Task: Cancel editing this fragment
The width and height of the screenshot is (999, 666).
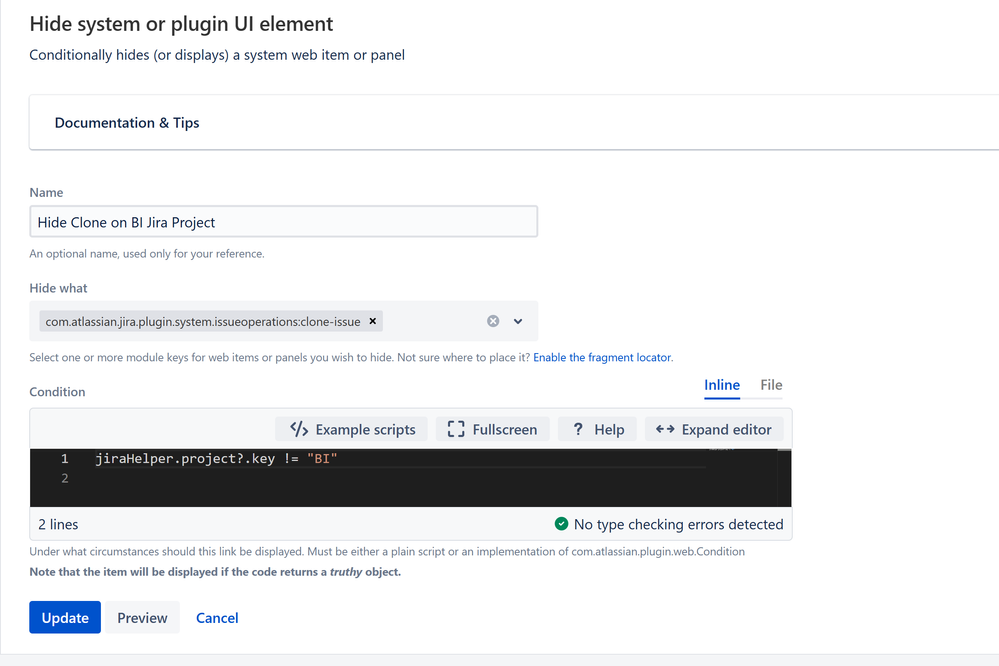Action: tap(217, 618)
